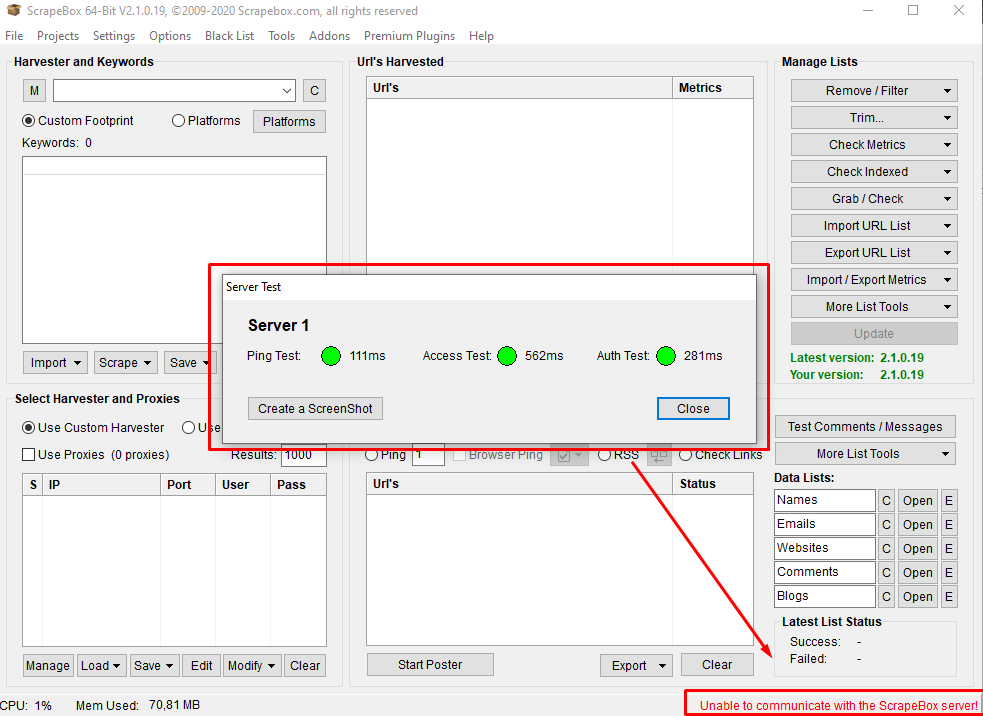Open the Premium Plugins menu
The image size is (983, 716).
pyautogui.click(x=409, y=36)
